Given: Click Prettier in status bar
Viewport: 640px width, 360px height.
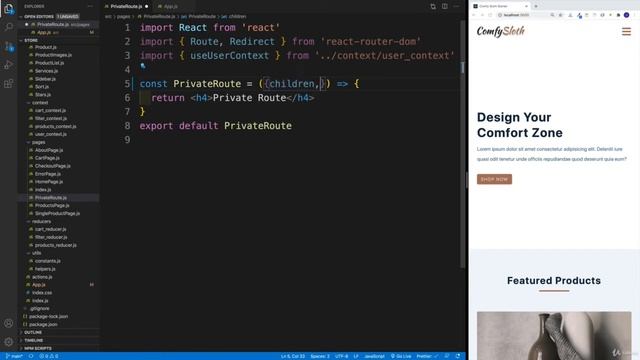Looking at the screenshot, I should tap(427, 356).
